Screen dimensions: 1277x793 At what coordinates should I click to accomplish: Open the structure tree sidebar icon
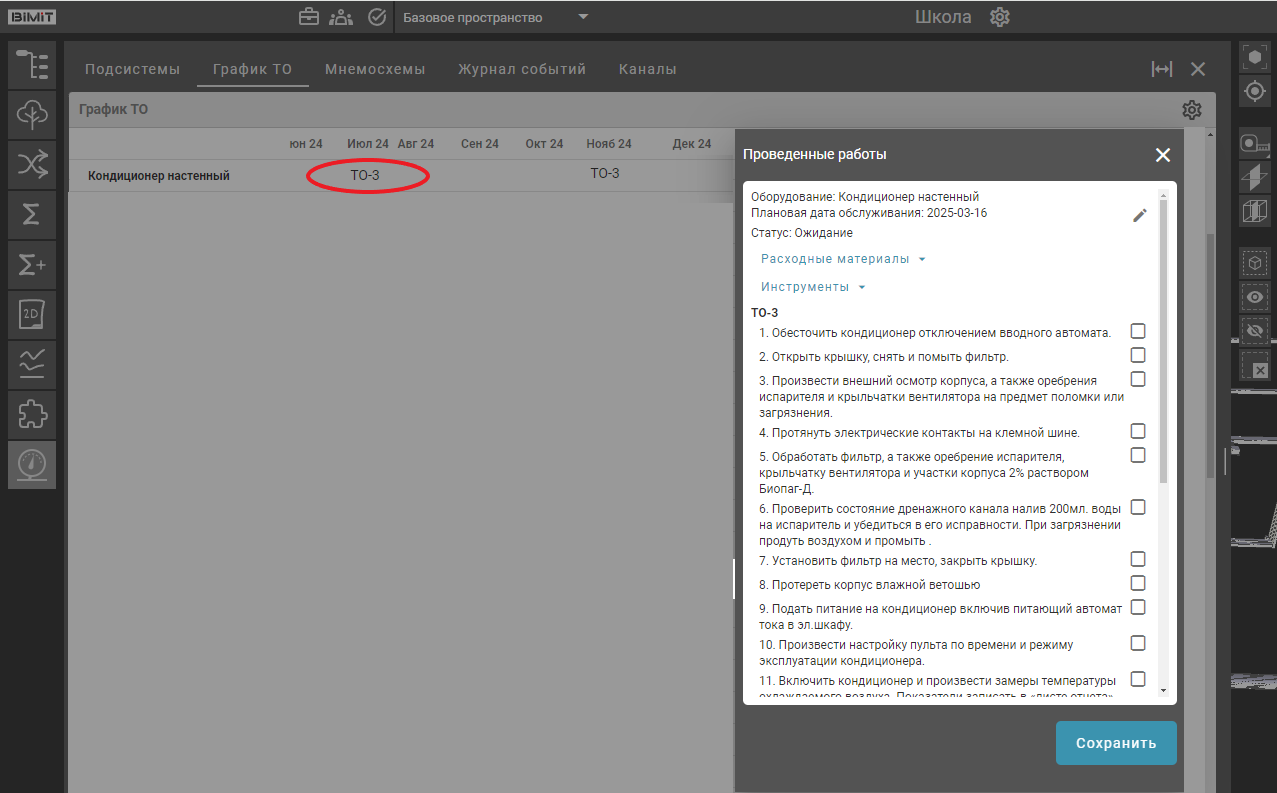[x=32, y=65]
